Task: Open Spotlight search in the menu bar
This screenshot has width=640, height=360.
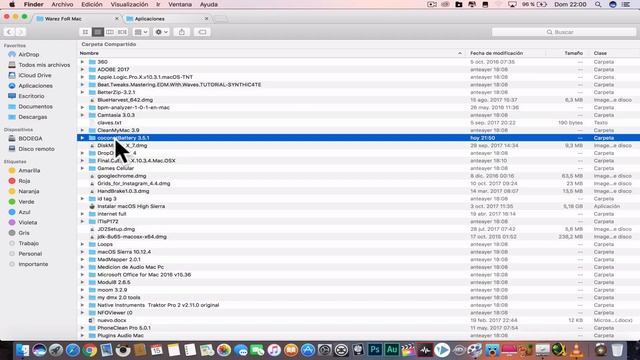Action: [598, 4]
